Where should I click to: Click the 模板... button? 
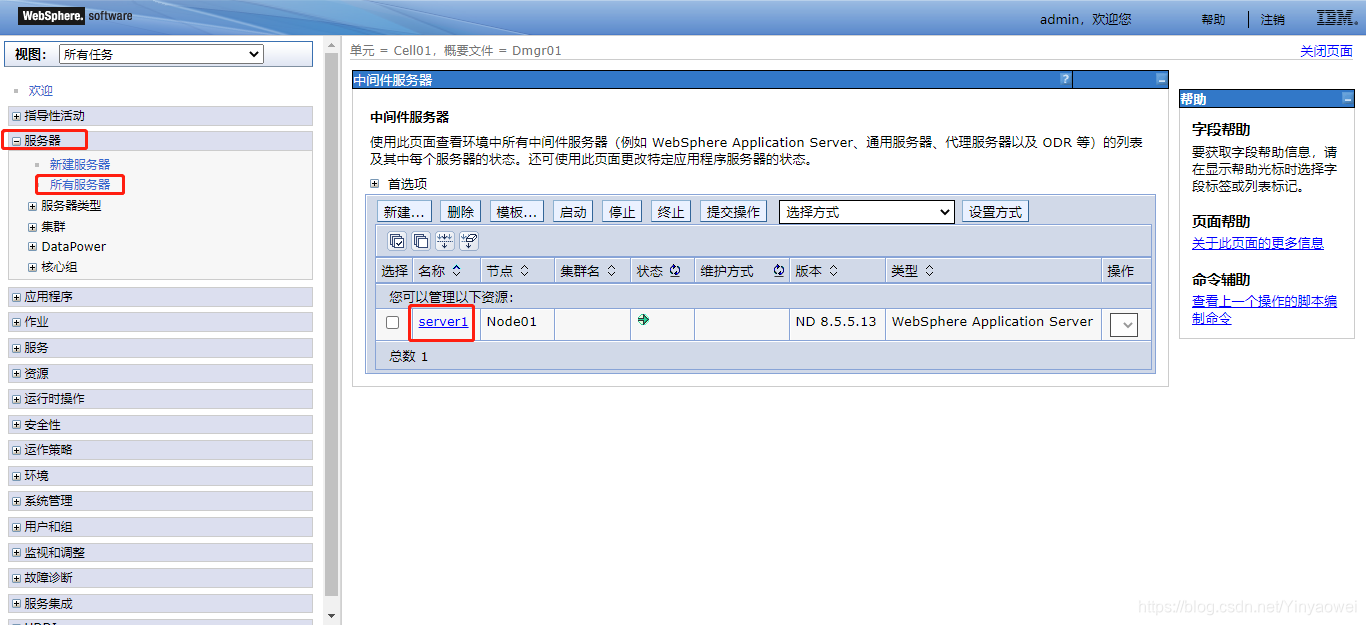[518, 212]
